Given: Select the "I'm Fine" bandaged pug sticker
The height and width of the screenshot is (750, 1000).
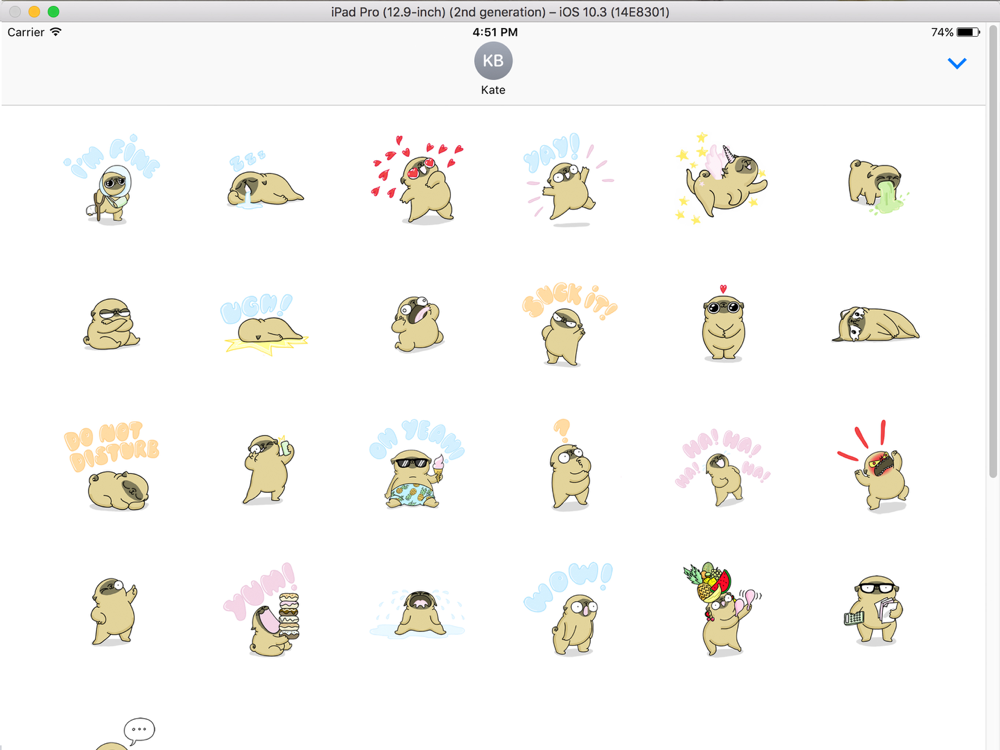Looking at the screenshot, I should pos(111,179).
